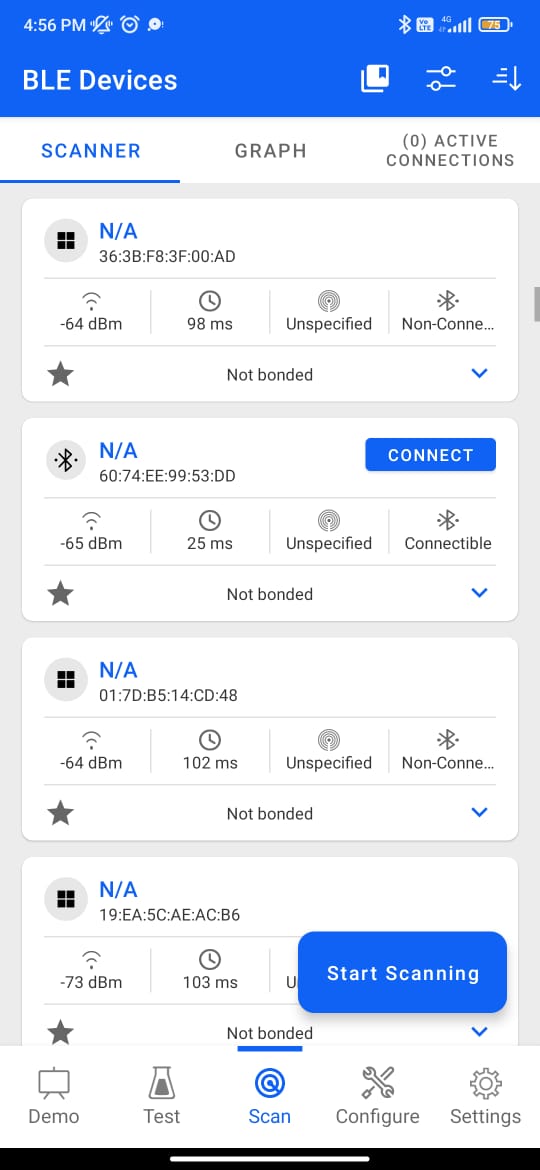Open the scan filter sliders icon
Viewport: 540px width, 1170px height.
click(x=441, y=78)
